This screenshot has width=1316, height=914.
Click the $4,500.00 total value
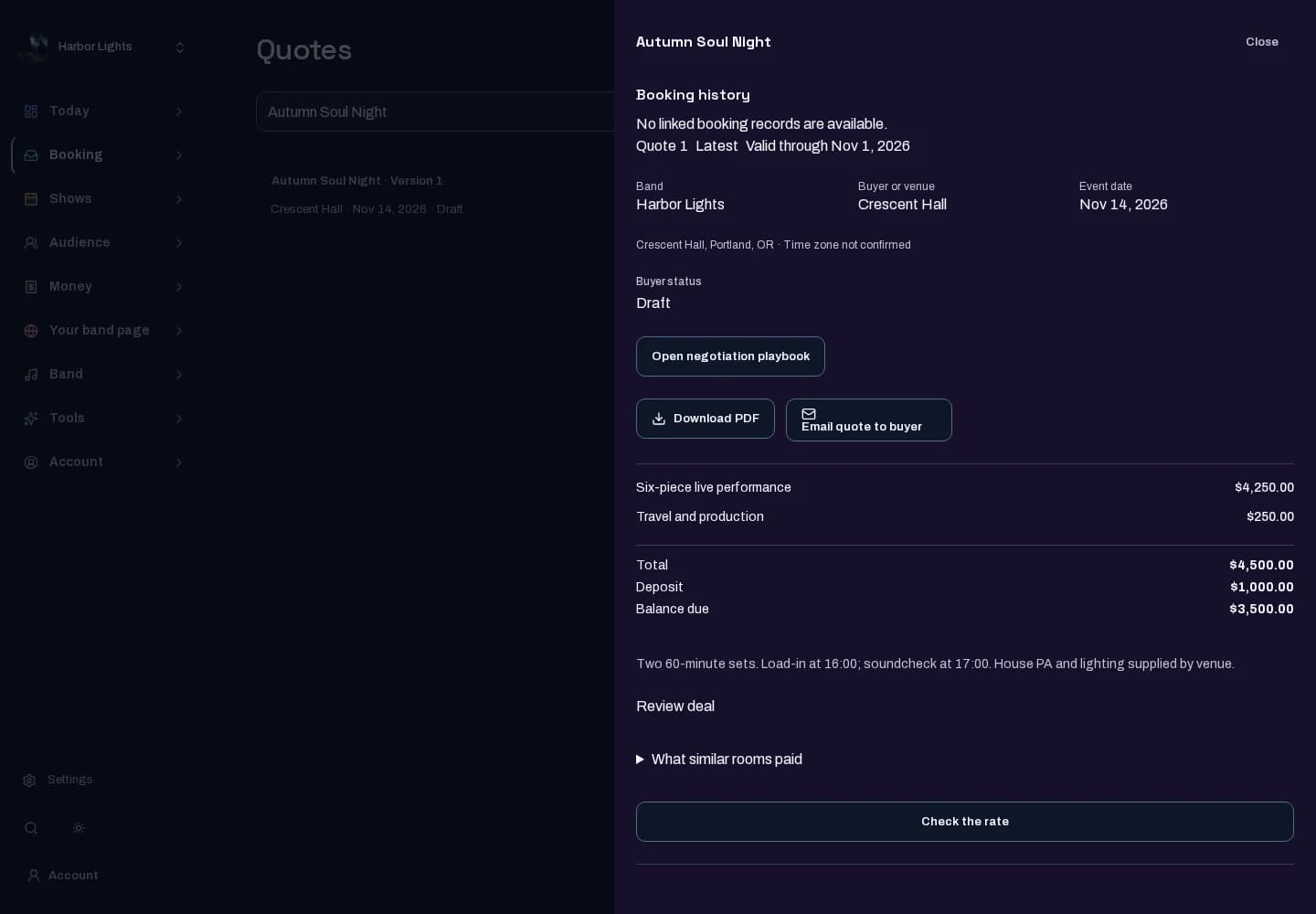coord(1261,565)
